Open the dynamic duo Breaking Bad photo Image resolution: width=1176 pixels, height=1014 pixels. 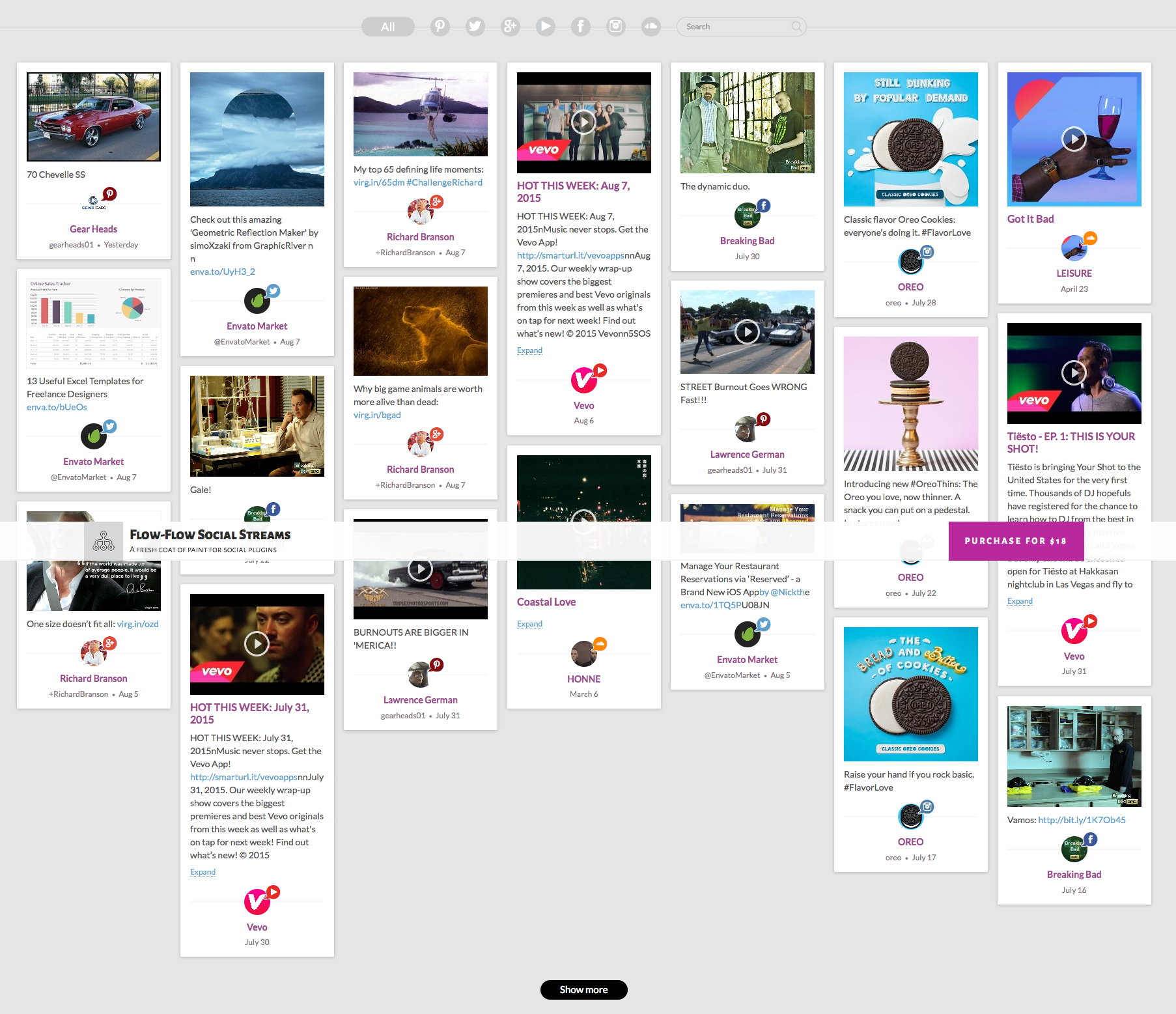click(x=748, y=123)
